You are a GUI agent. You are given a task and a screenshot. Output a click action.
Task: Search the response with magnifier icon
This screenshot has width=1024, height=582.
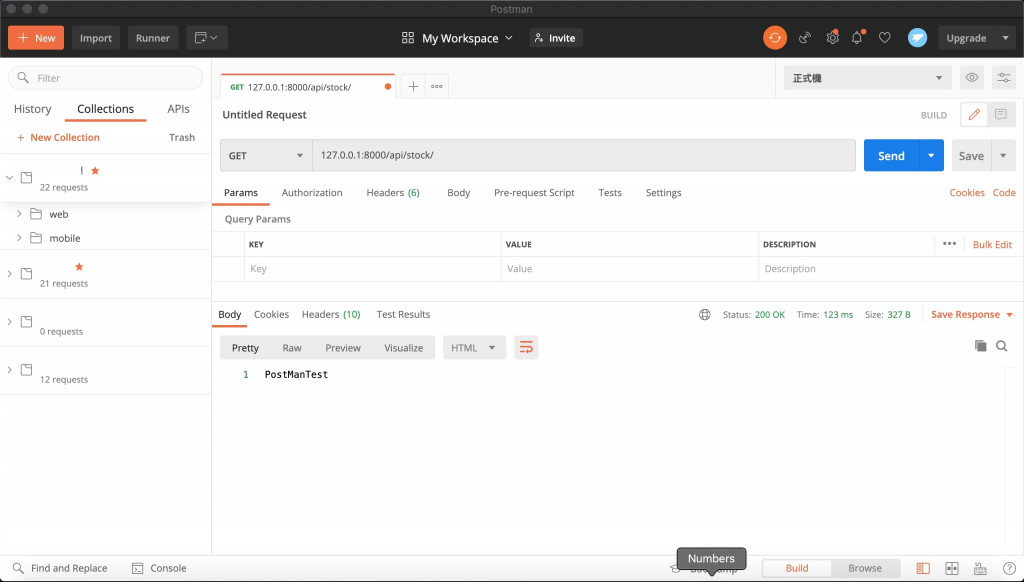[1001, 346]
